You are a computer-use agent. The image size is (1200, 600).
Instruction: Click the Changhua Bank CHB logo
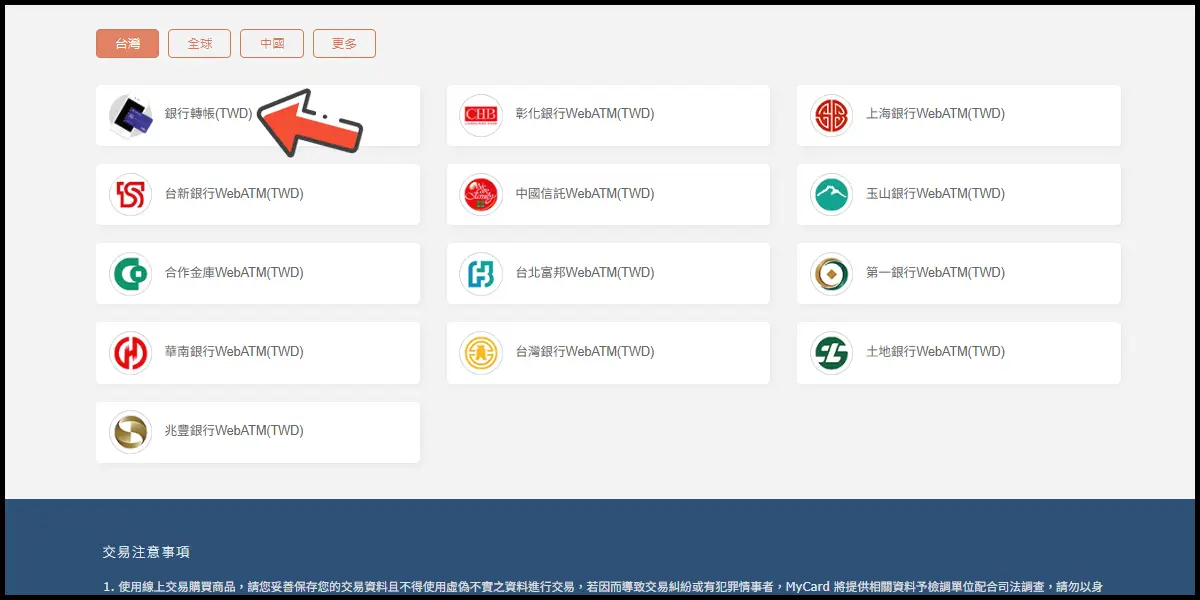coord(481,115)
